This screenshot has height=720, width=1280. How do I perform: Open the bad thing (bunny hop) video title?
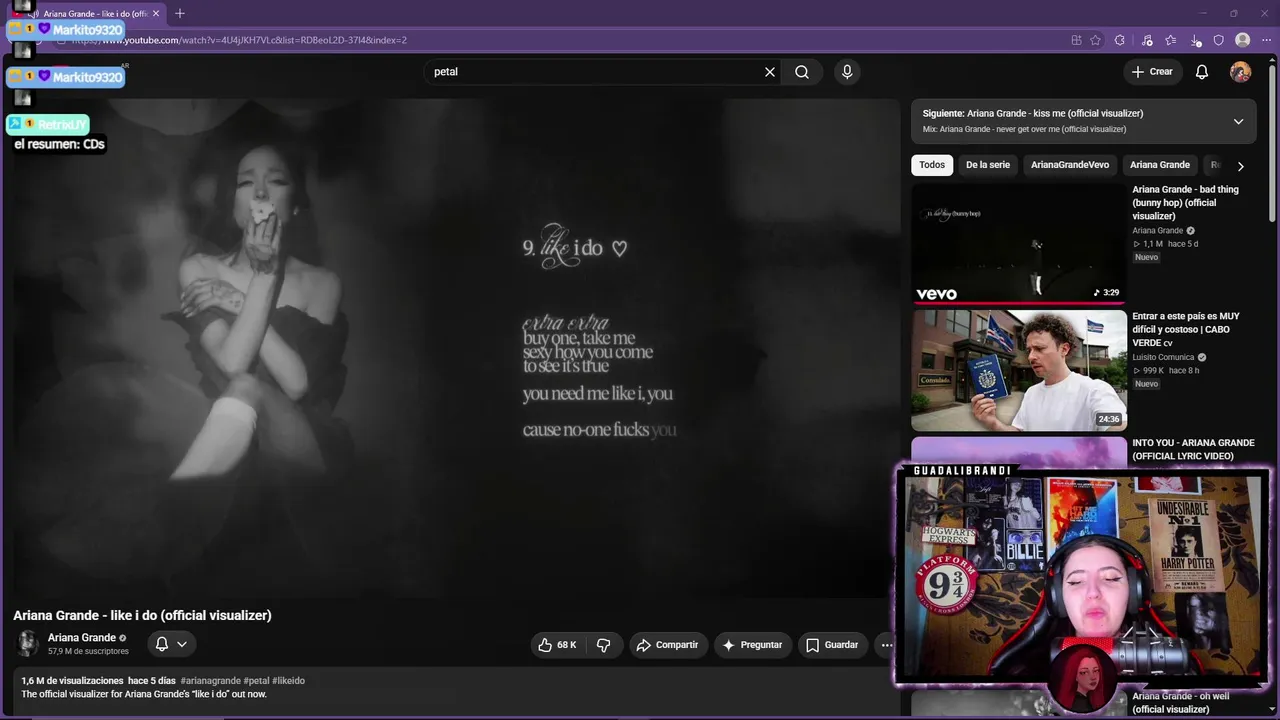1186,203
